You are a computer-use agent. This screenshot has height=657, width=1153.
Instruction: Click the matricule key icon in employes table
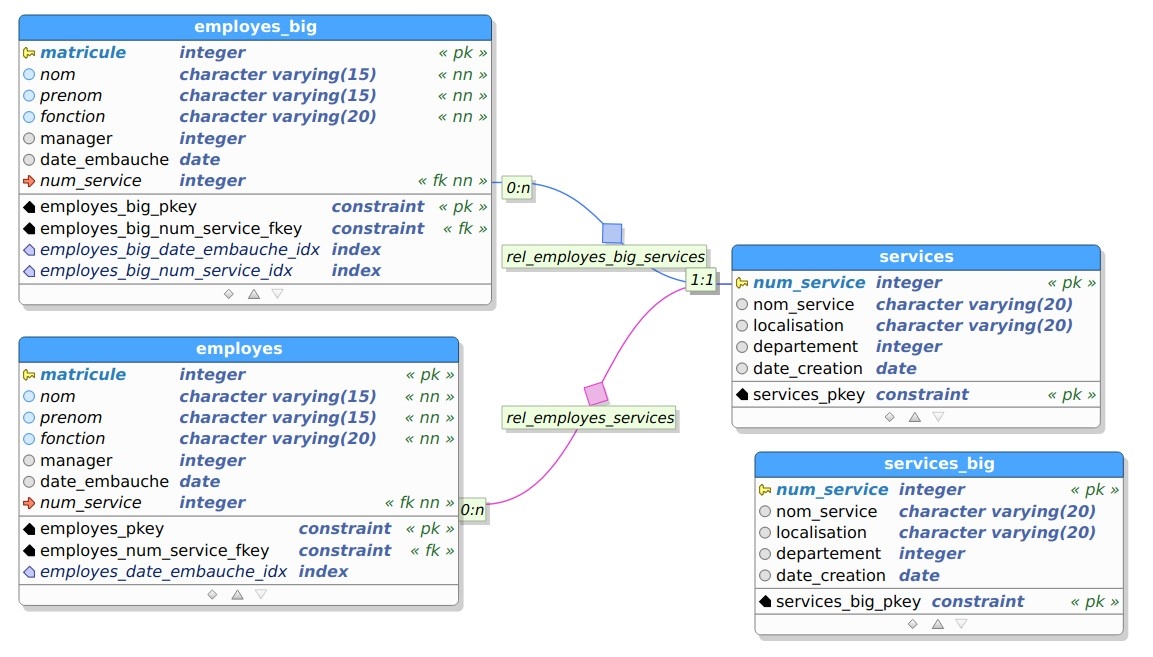[29, 375]
